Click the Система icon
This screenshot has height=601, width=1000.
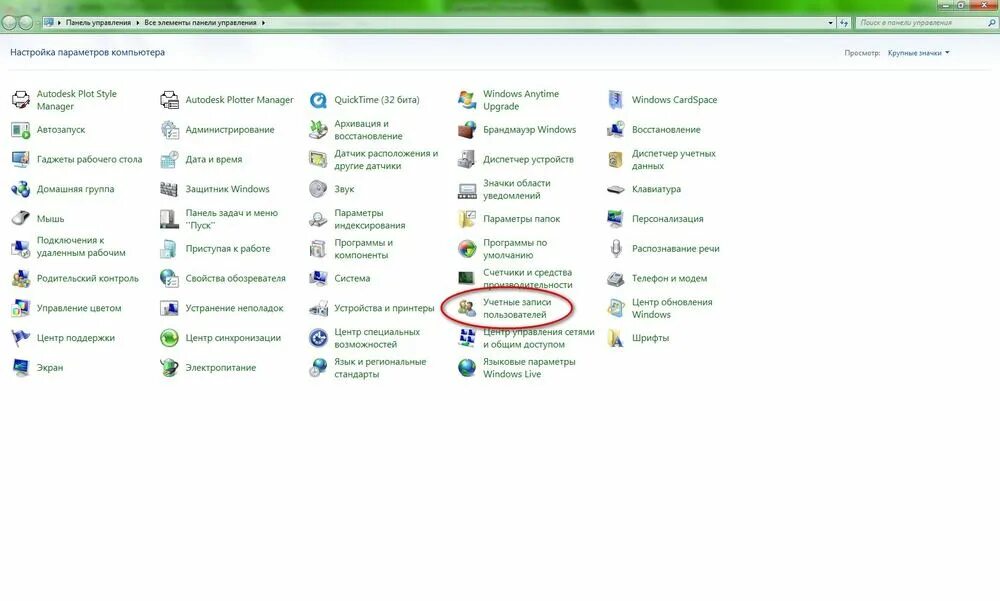coord(318,278)
